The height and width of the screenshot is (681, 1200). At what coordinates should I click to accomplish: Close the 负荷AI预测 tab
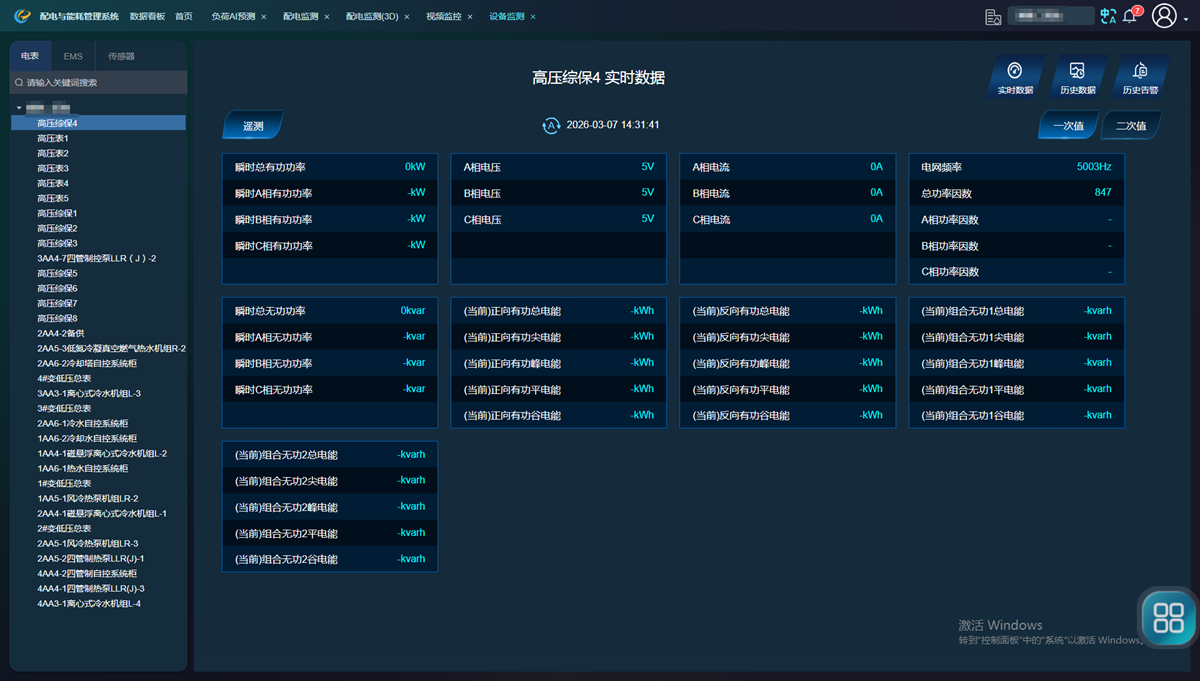tap(263, 17)
